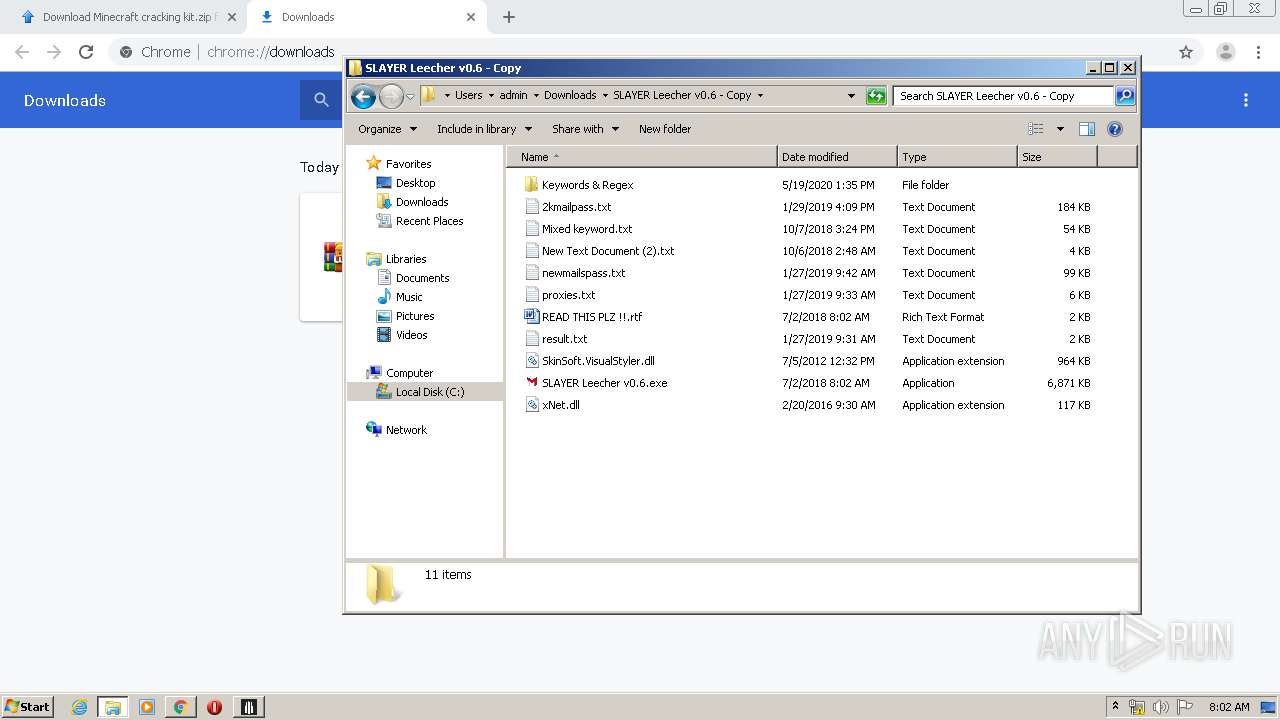Select Favorites in navigation pane
Viewport: 1280px width, 720px height.
pyautogui.click(x=408, y=164)
